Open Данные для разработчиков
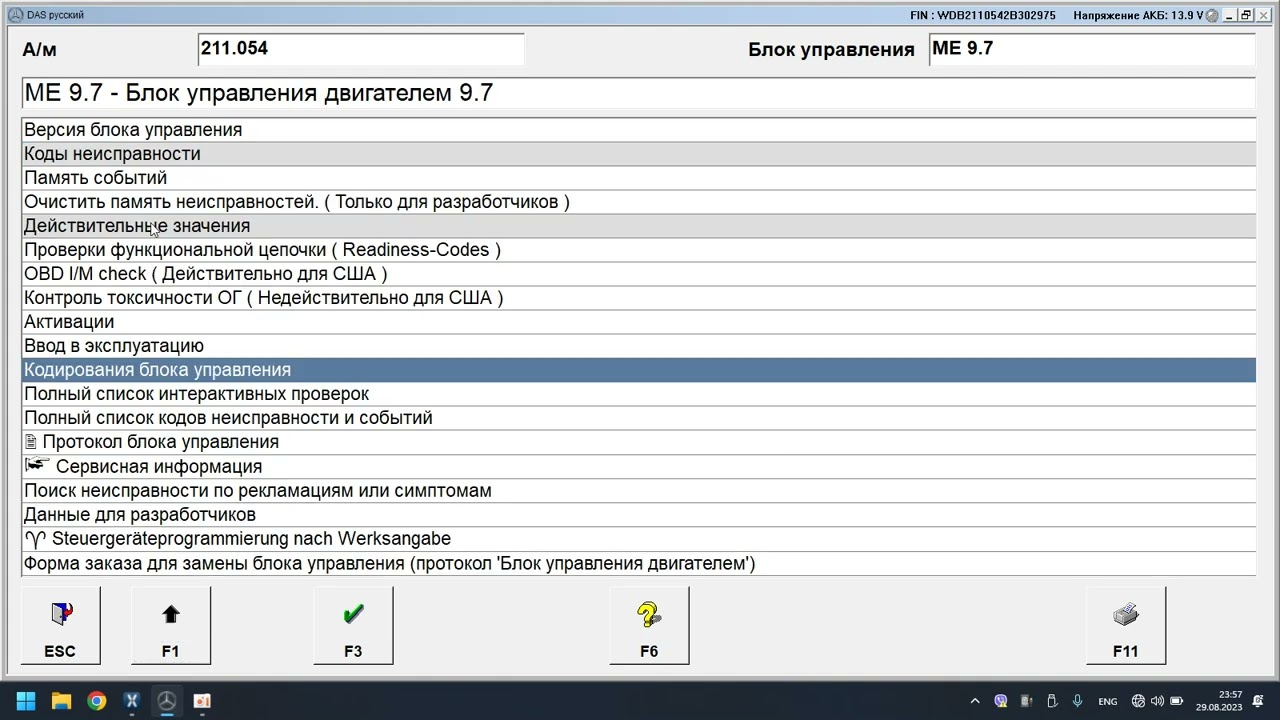The width and height of the screenshot is (1280, 720). coord(639,514)
